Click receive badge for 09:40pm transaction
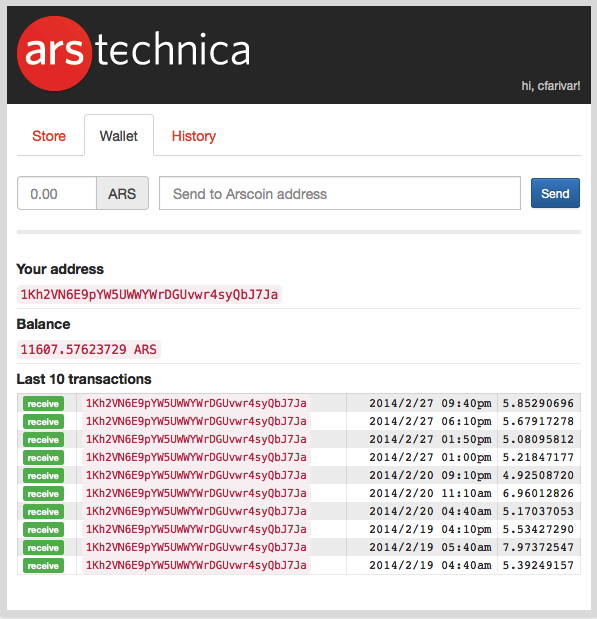This screenshot has height=619, width=597. coord(43,403)
